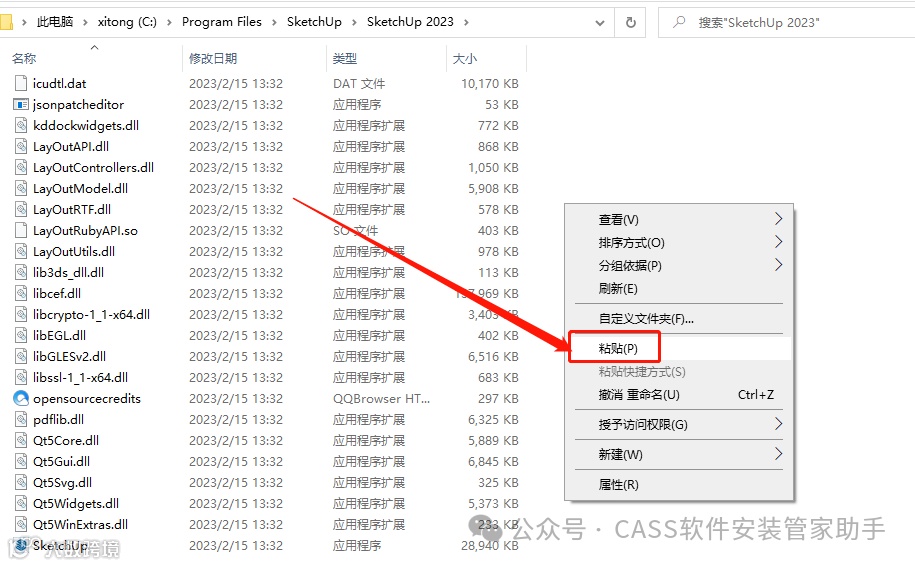Click the refresh button beside address bar
This screenshot has width=915, height=566.
coord(630,22)
